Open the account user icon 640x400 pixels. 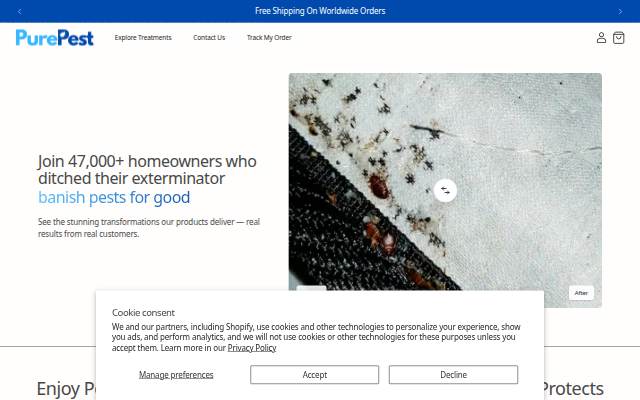(601, 38)
